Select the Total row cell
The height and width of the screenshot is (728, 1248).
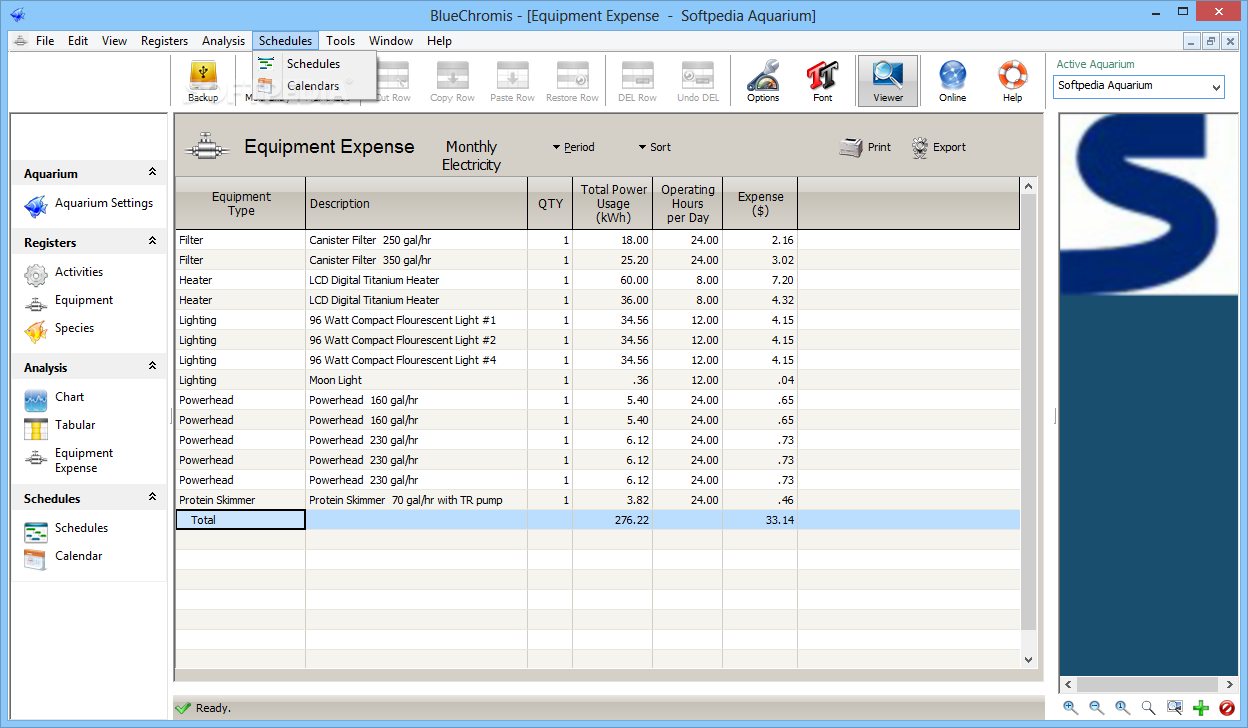[x=241, y=520]
